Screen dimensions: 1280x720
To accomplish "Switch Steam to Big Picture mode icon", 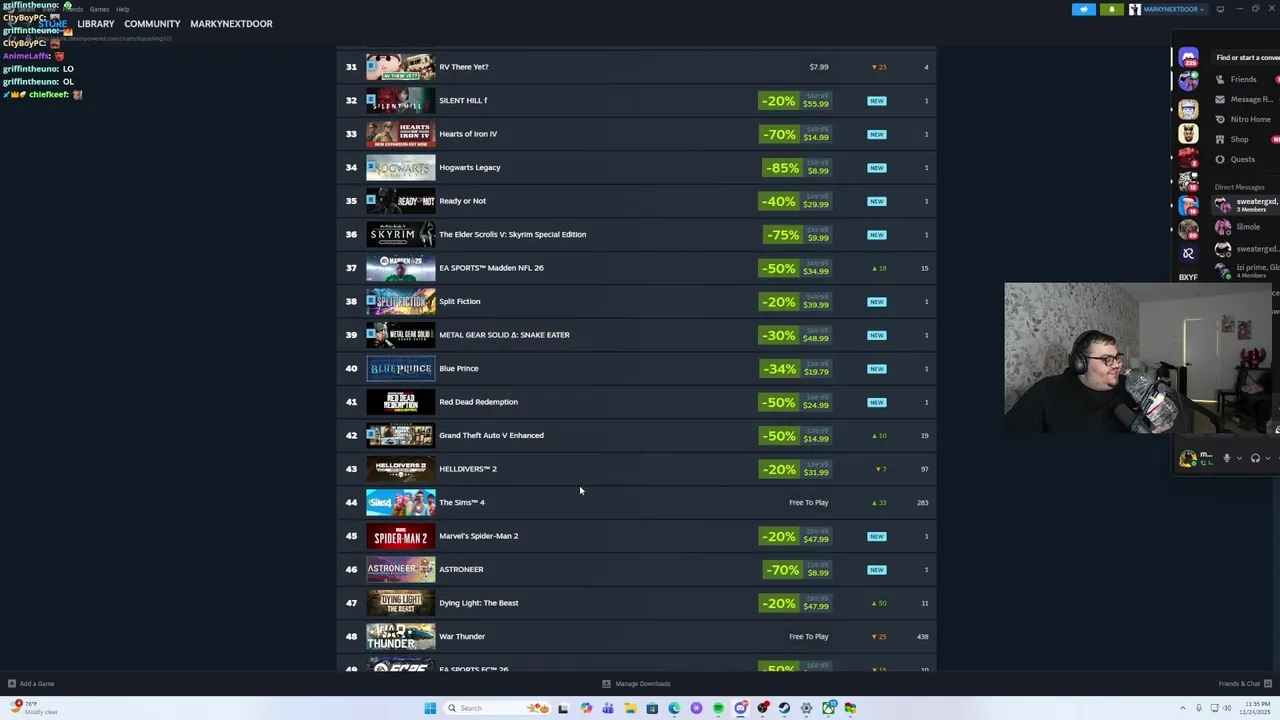I will (x=1220, y=9).
